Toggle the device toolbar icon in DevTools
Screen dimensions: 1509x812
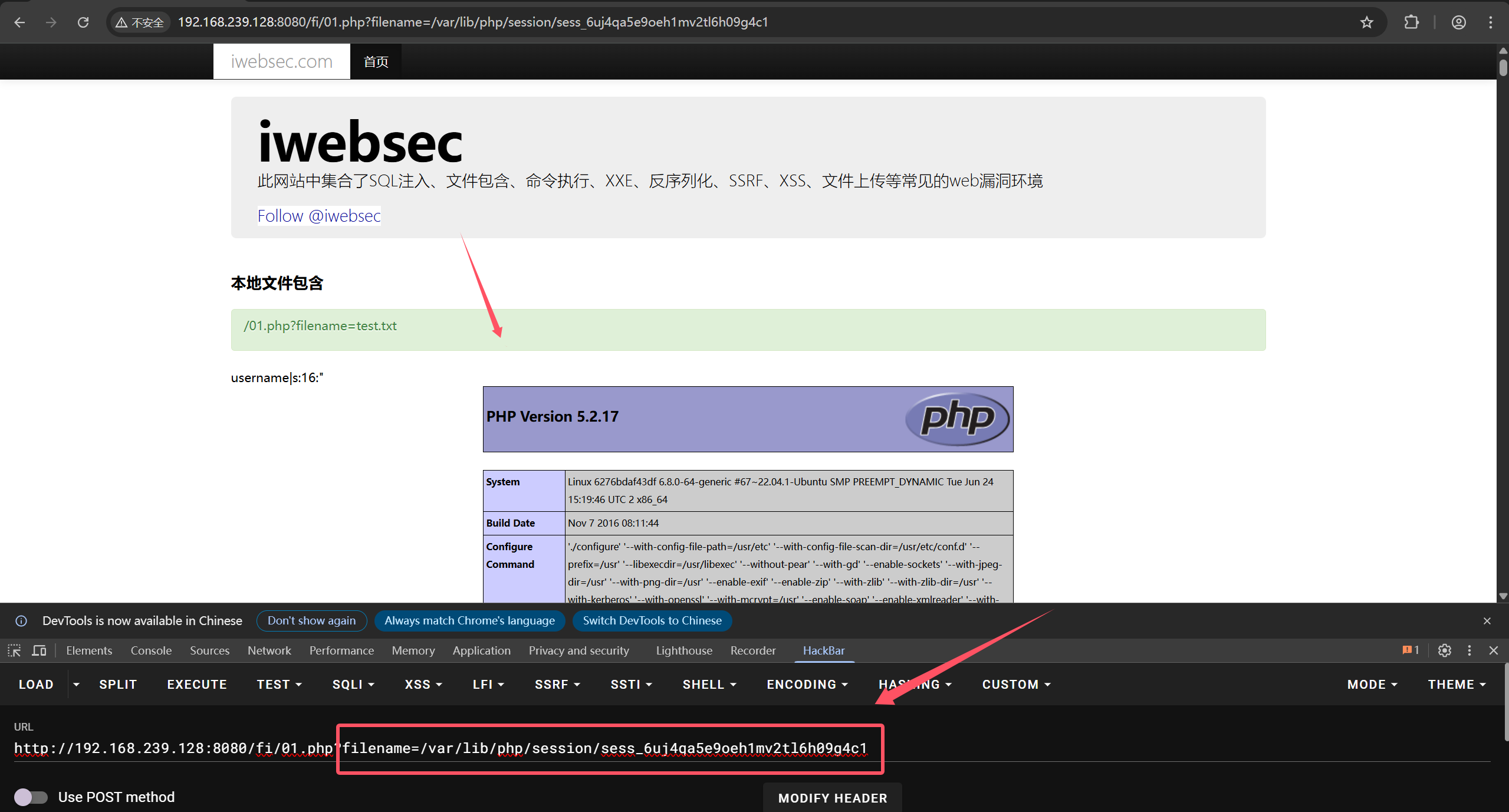point(38,650)
